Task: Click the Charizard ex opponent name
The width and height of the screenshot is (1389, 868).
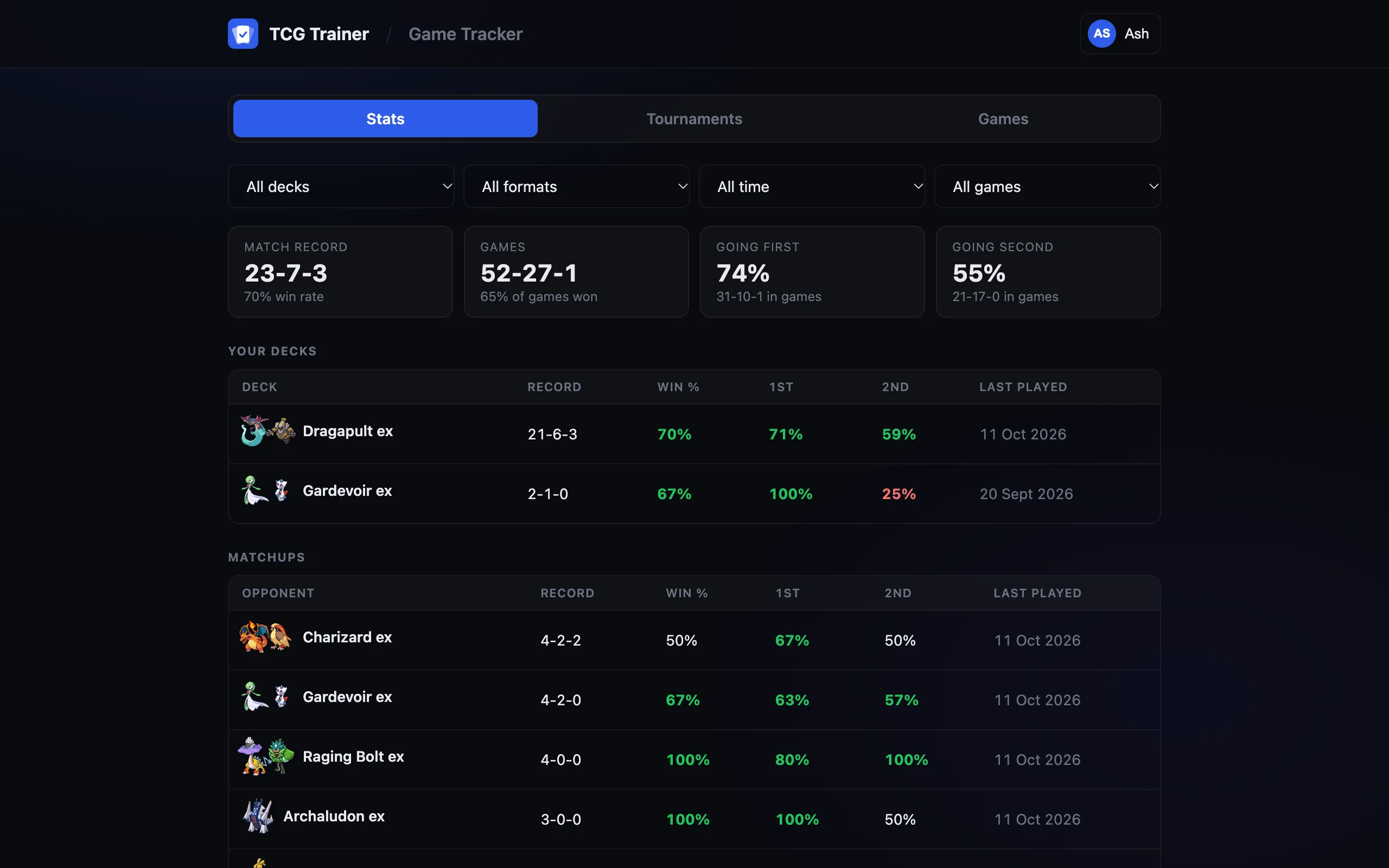Action: click(x=347, y=637)
